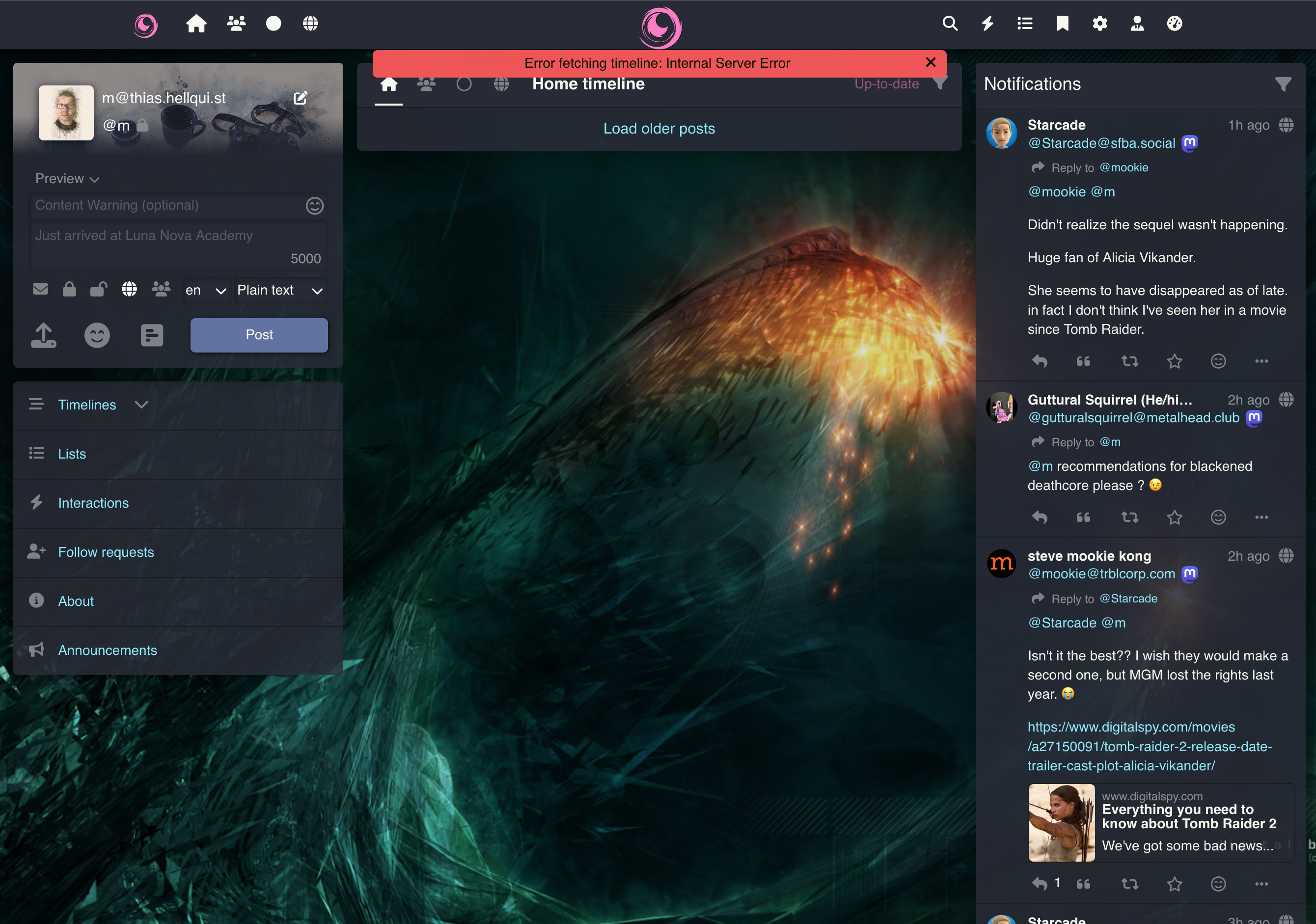The image size is (1316, 924).
Task: Open @gutturalsquirrel@metalhead.club profile link
Action: click(1133, 418)
